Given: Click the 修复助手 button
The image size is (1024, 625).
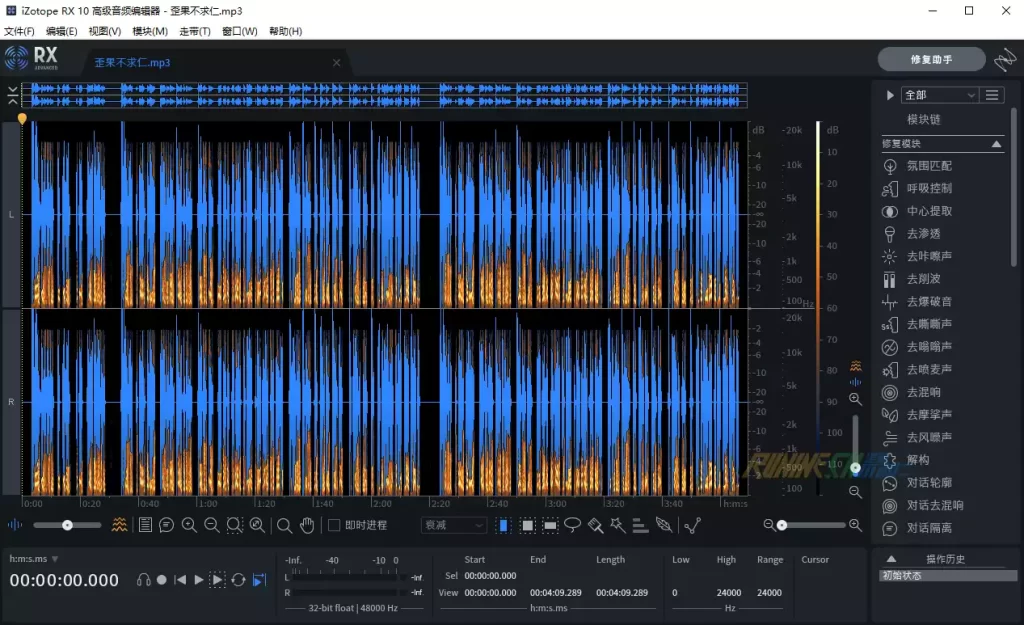Looking at the screenshot, I should [931, 60].
